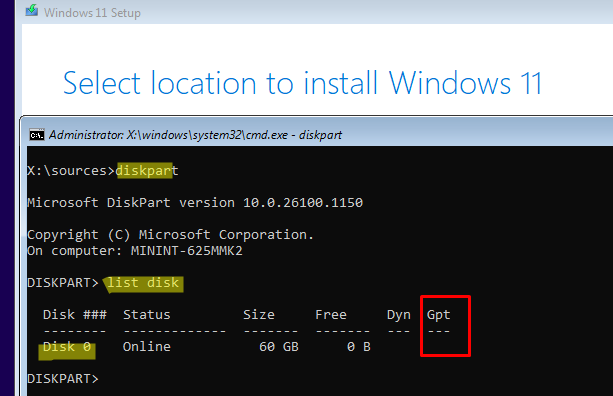Image resolution: width=613 pixels, height=396 pixels.
Task: Click the Status column header
Action: coord(147,315)
